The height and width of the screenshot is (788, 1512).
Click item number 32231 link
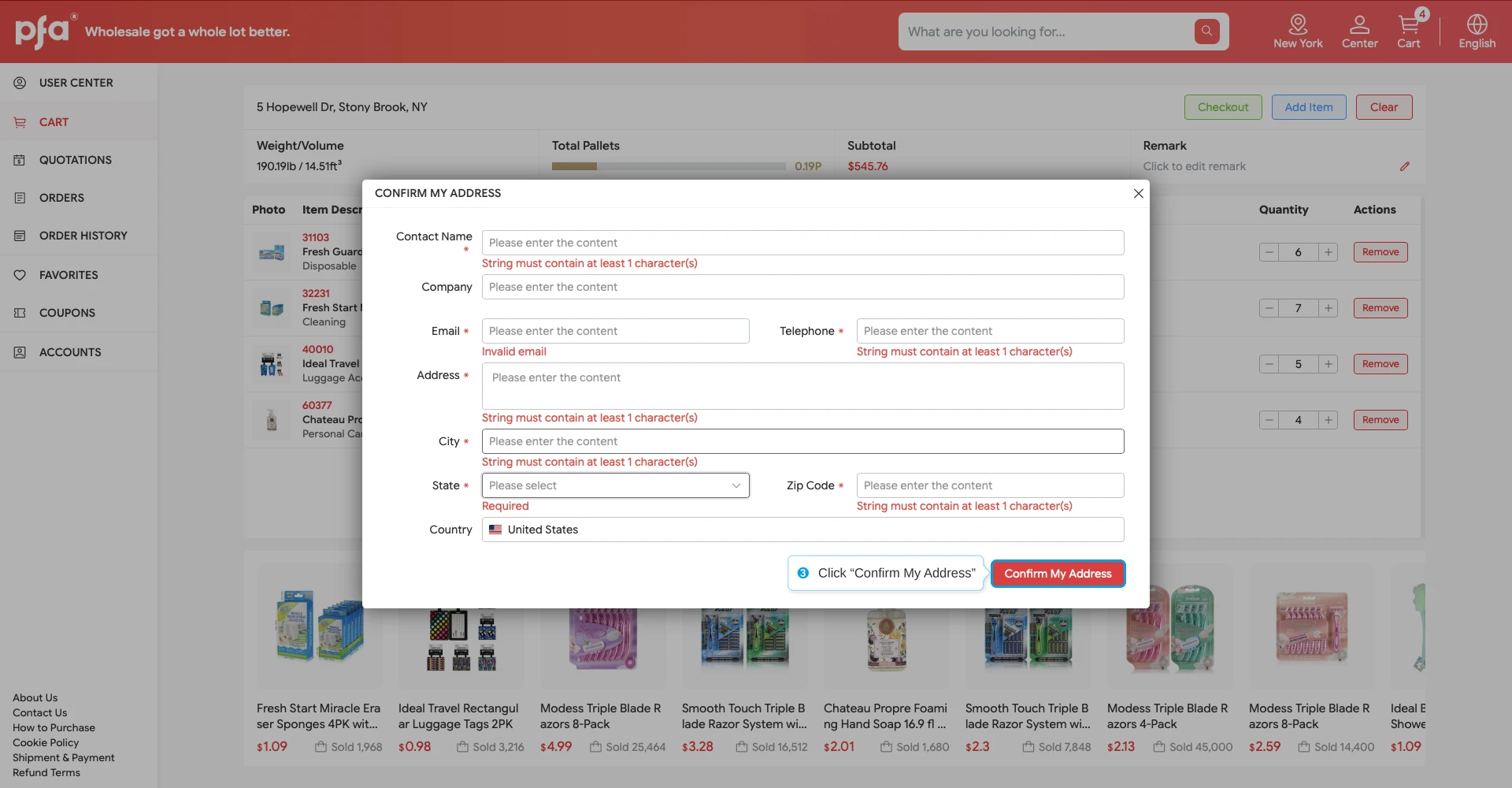[x=316, y=294]
